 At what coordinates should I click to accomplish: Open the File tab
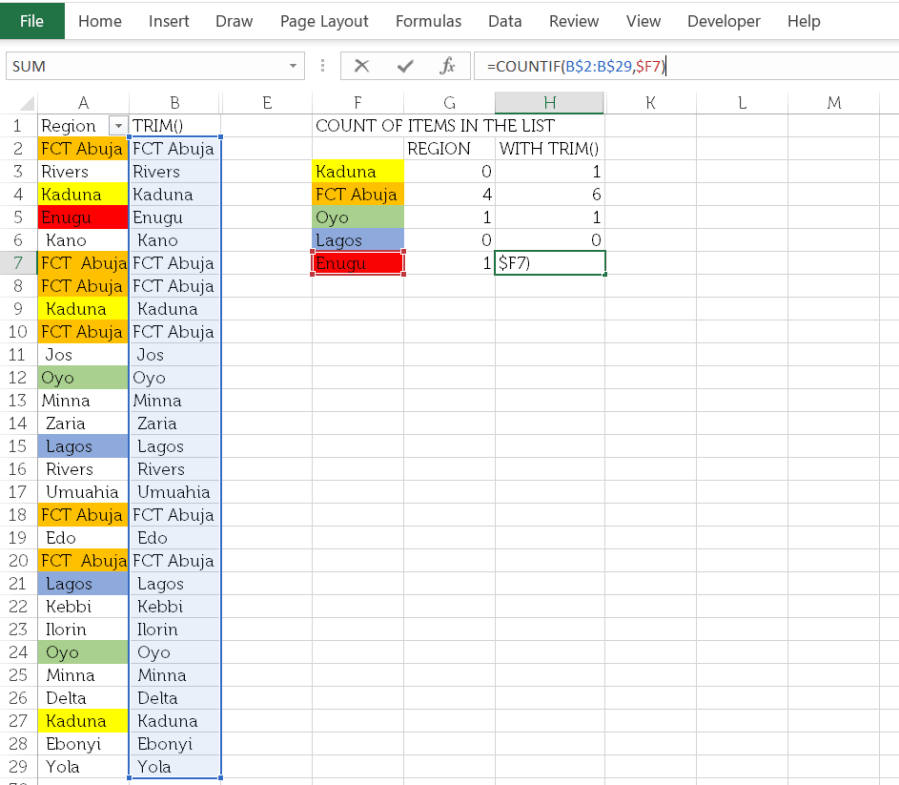pos(32,21)
